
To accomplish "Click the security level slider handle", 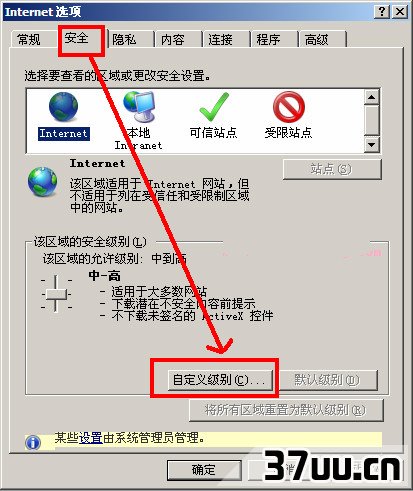I will point(56,294).
